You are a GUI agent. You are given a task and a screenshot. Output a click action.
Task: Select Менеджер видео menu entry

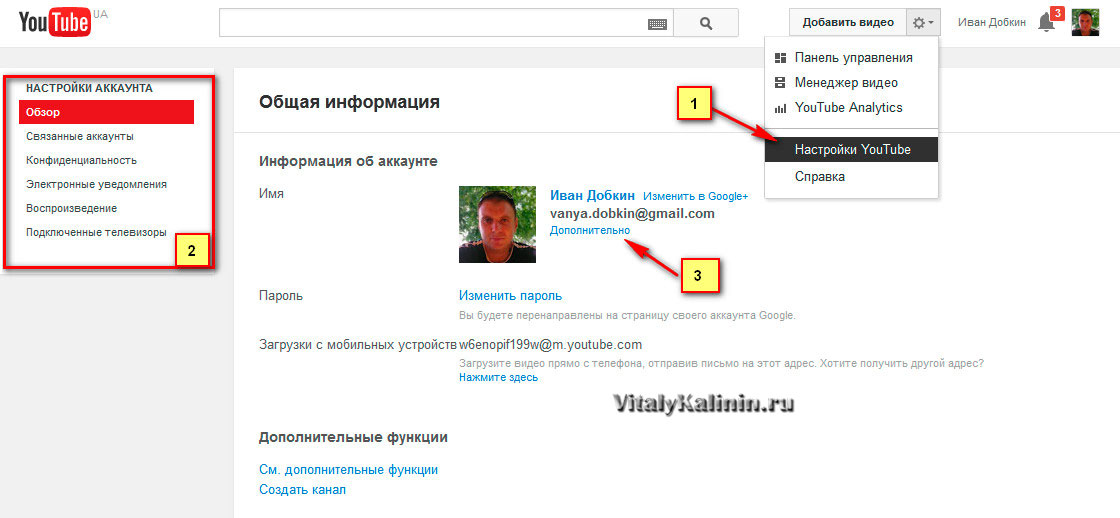(x=846, y=82)
